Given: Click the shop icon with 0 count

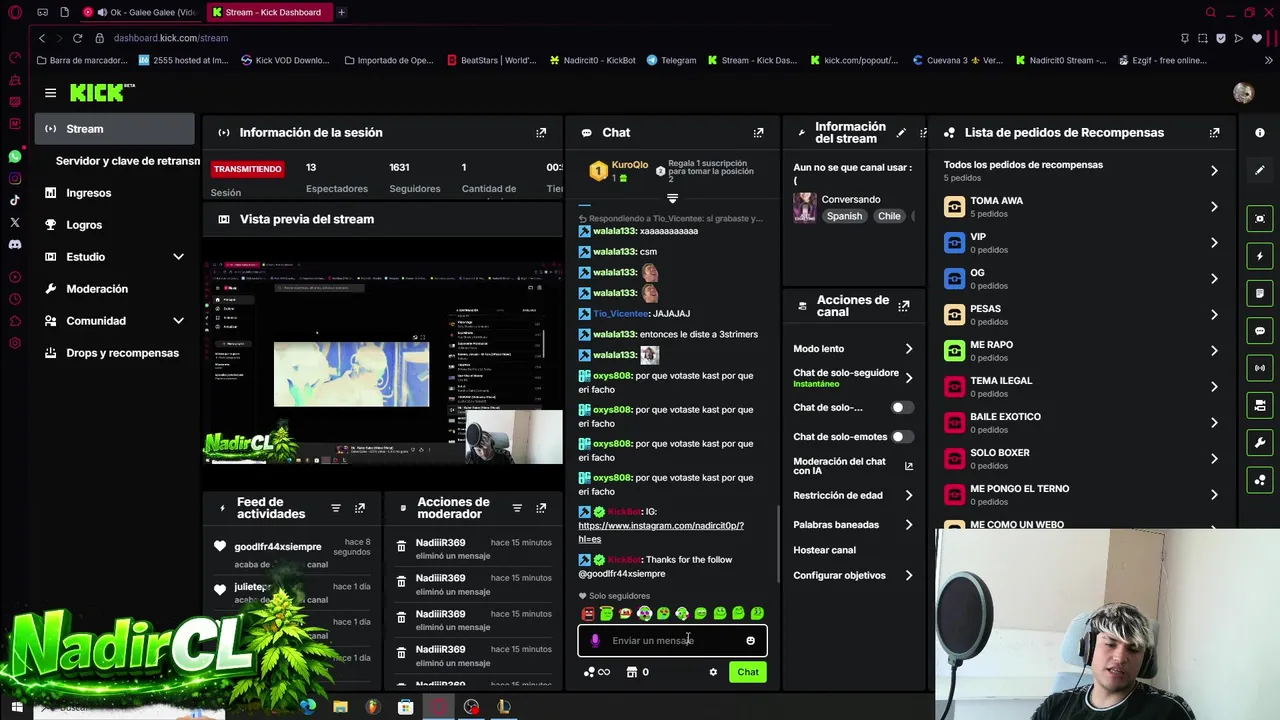Looking at the screenshot, I should click(x=637, y=672).
